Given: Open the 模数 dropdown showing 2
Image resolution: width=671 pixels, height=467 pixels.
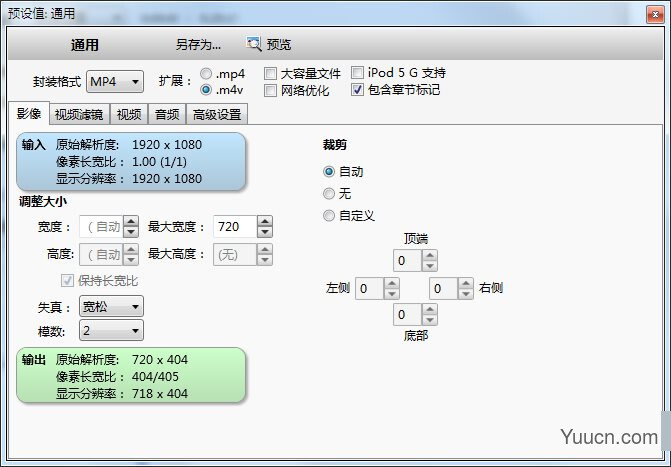Looking at the screenshot, I should 111,330.
